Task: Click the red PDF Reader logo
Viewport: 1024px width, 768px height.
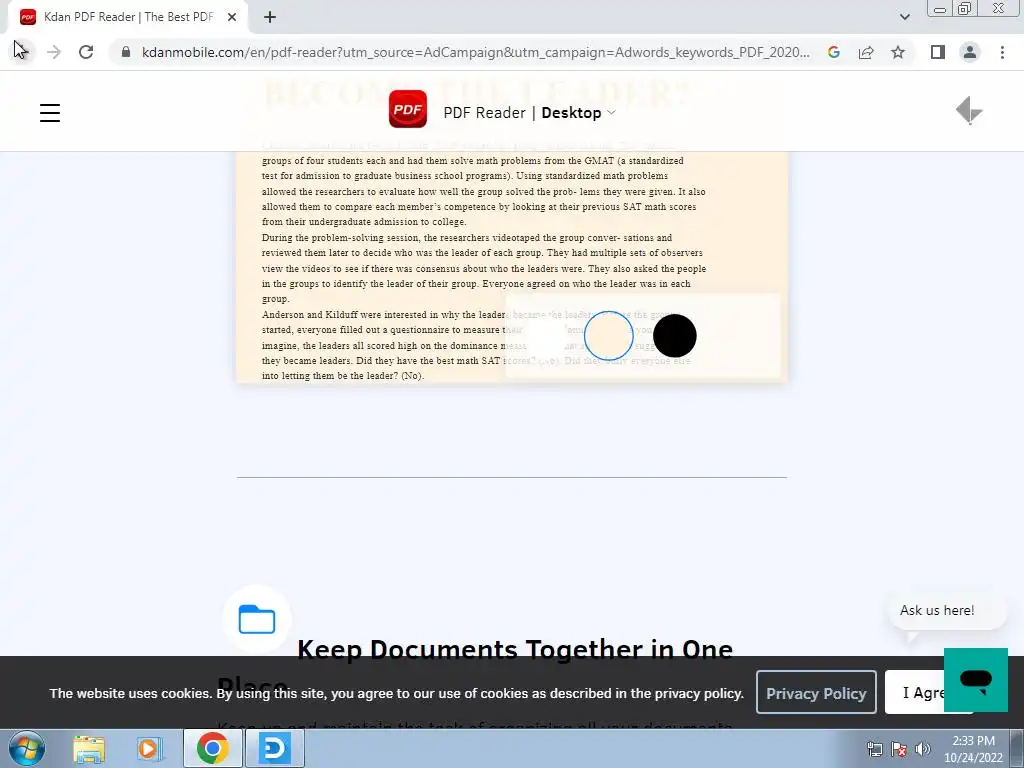Action: (x=408, y=109)
